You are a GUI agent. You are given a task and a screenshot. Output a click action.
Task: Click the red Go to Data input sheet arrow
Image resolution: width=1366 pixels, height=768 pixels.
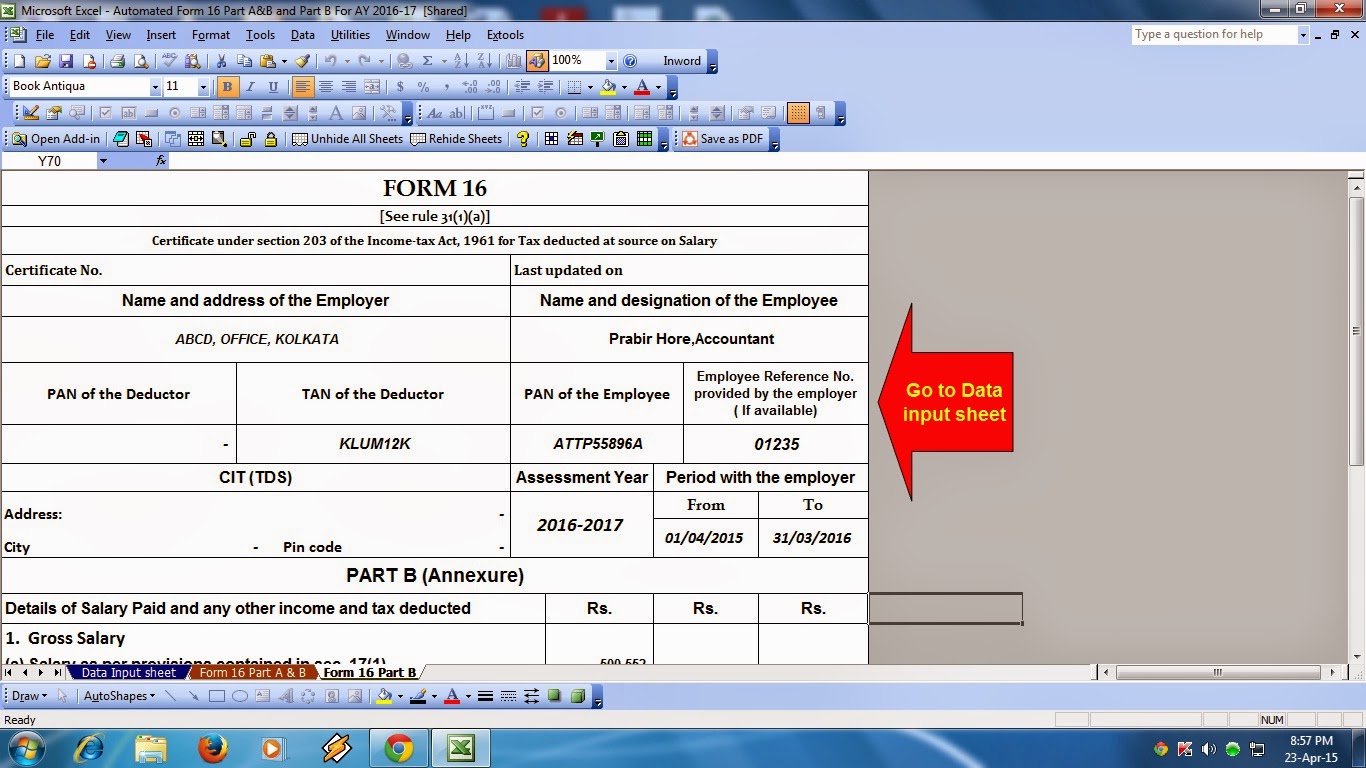pos(945,402)
